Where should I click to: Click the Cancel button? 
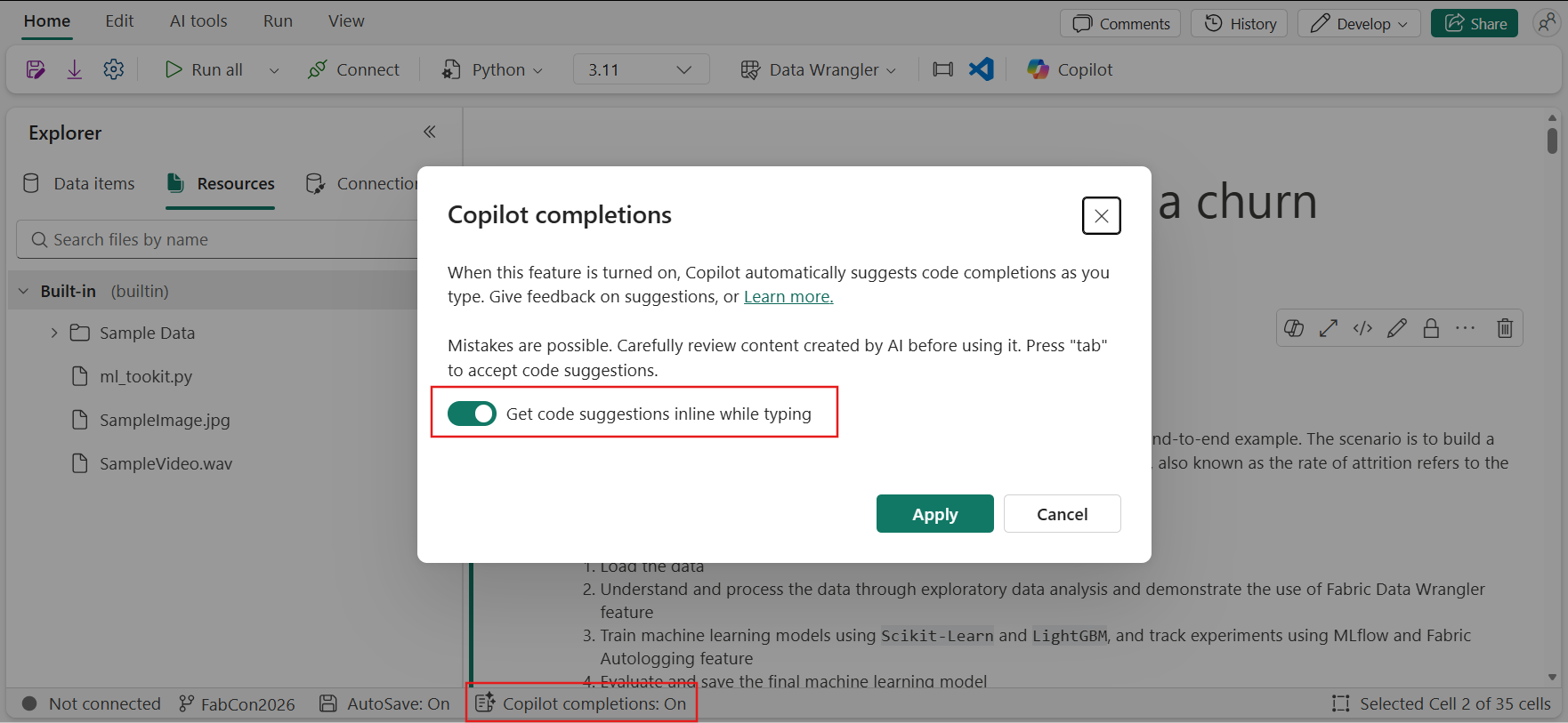pyautogui.click(x=1062, y=514)
